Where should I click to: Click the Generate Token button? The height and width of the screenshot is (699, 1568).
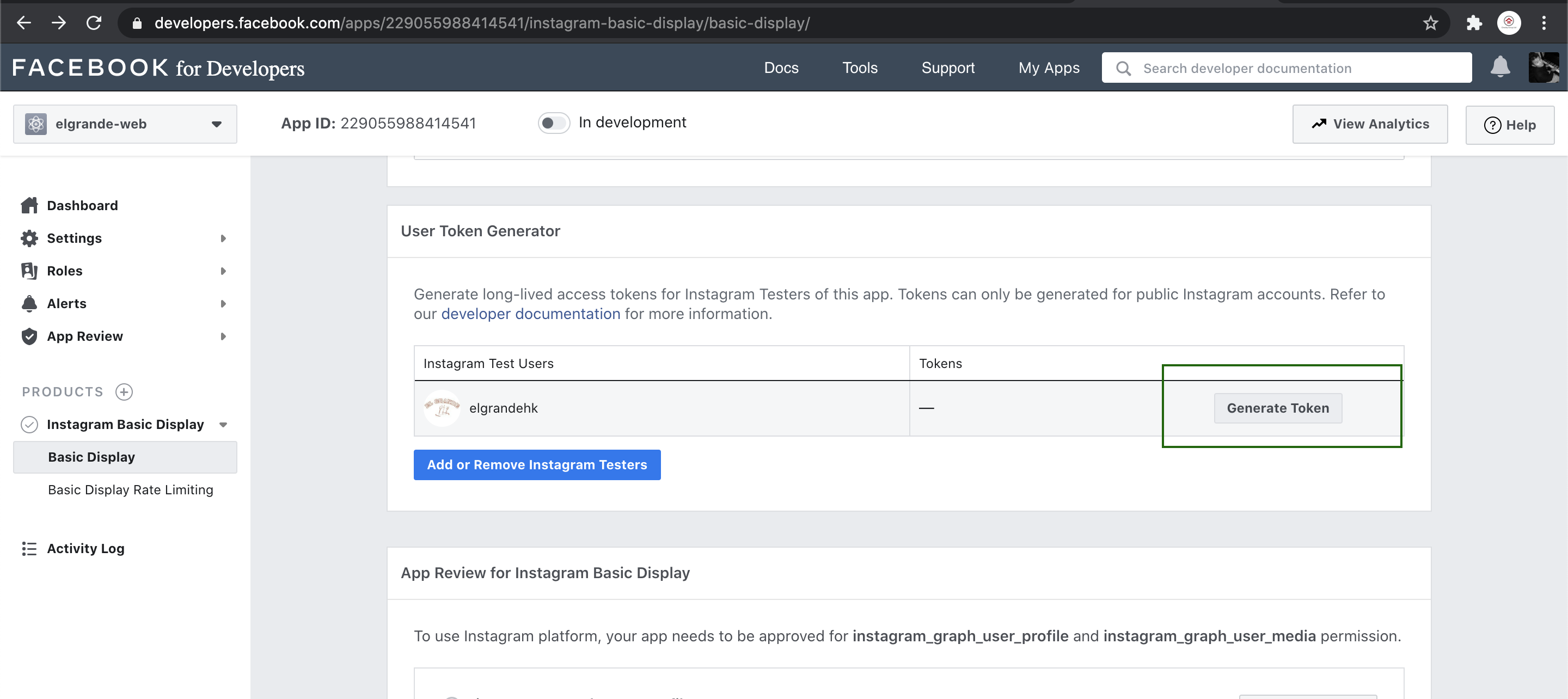point(1278,408)
